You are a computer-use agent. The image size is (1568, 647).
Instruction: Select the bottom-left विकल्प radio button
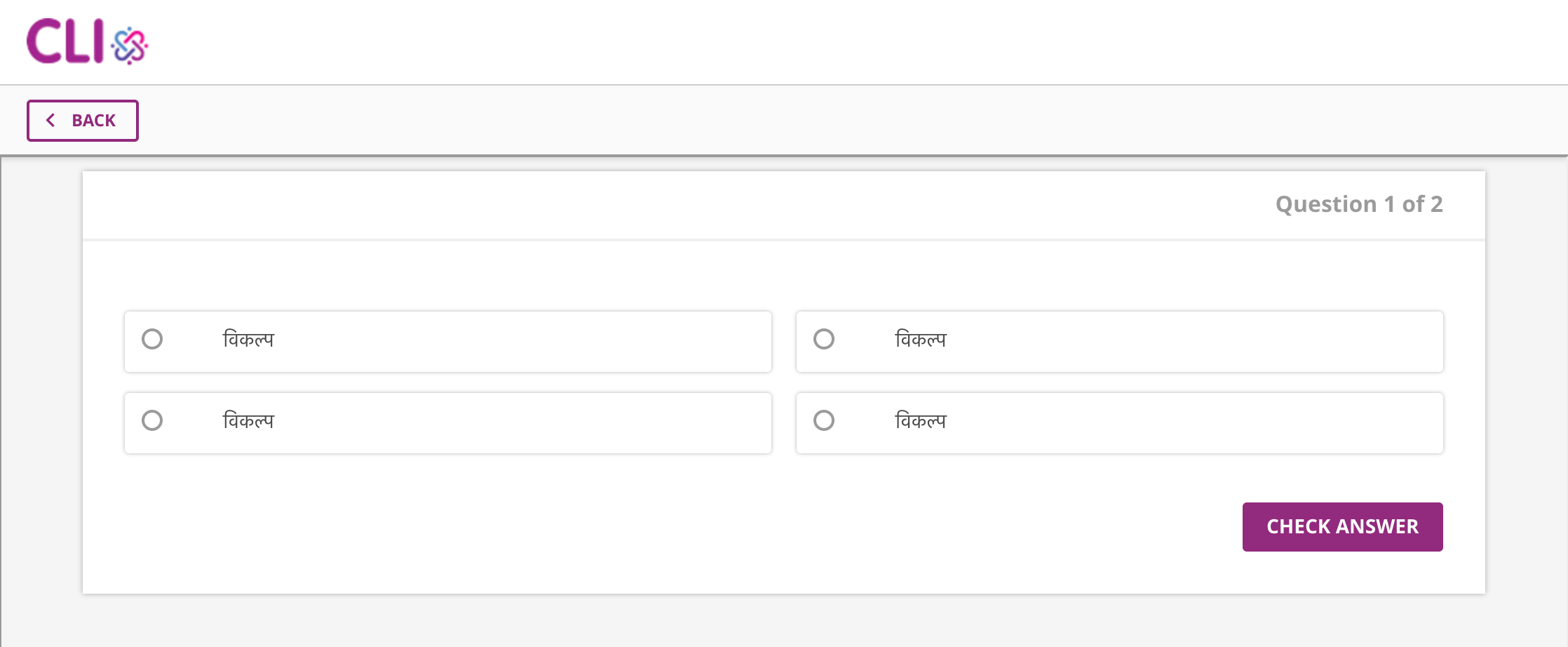pyautogui.click(x=152, y=421)
